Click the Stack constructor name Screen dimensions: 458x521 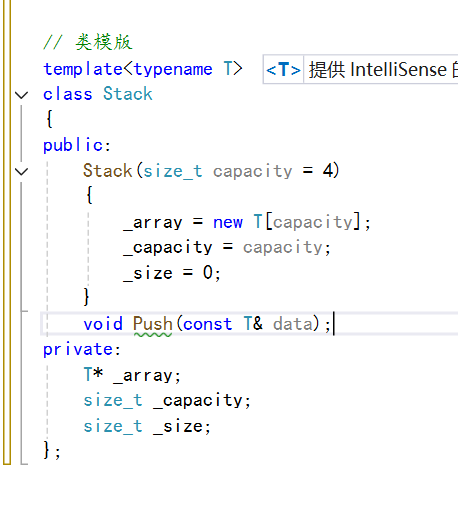pos(108,171)
